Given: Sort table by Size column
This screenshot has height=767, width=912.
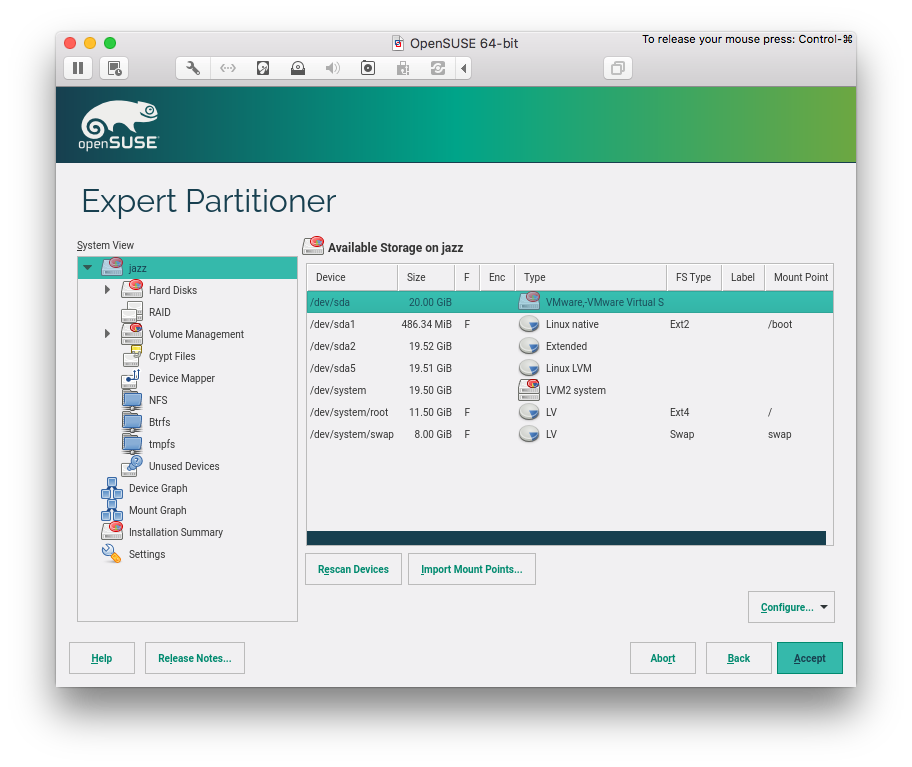Looking at the screenshot, I should [x=426, y=277].
